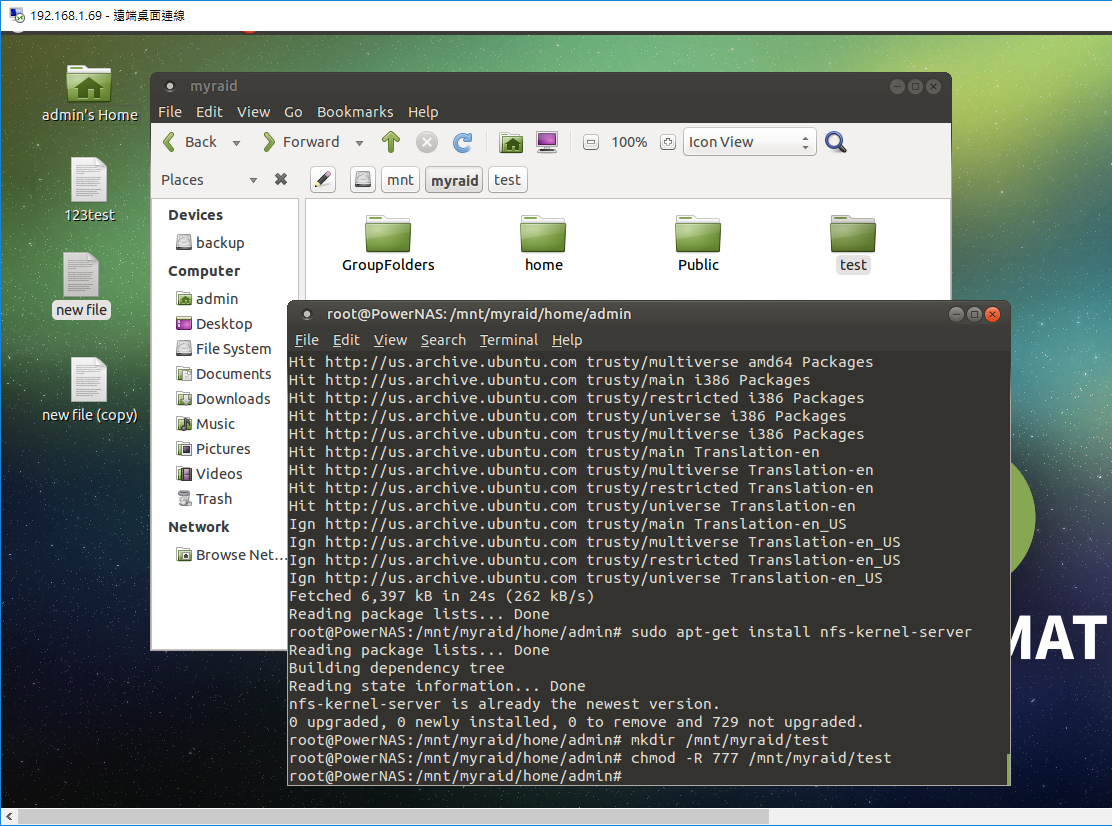This screenshot has width=1112, height=826.
Task: Close the Places sidebar
Action: point(281,179)
